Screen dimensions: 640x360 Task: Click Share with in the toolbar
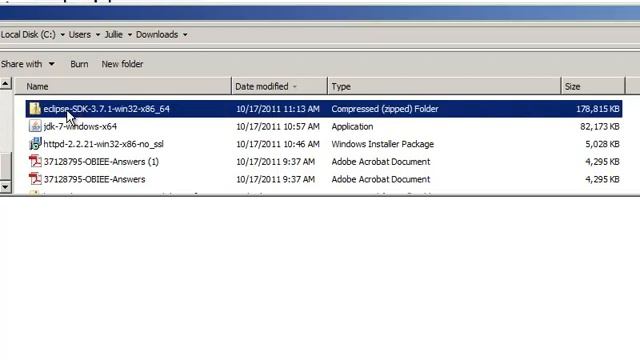21,64
